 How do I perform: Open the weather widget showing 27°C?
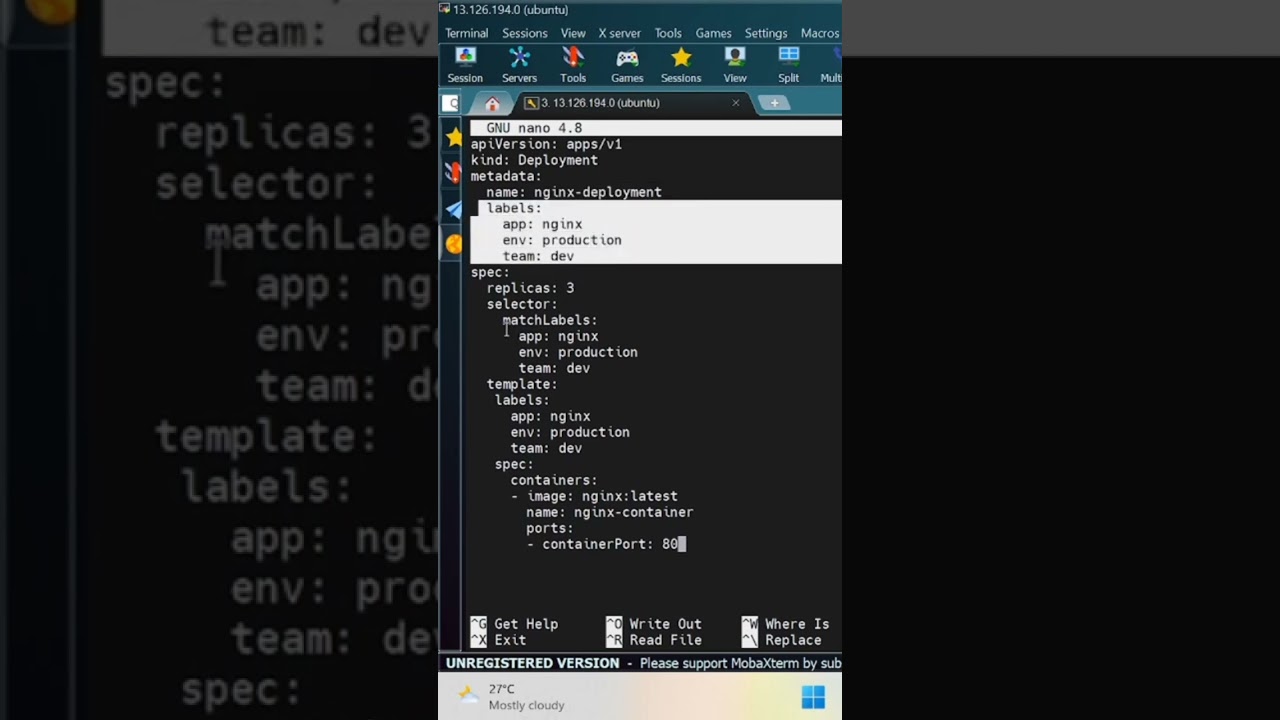tap(512, 697)
